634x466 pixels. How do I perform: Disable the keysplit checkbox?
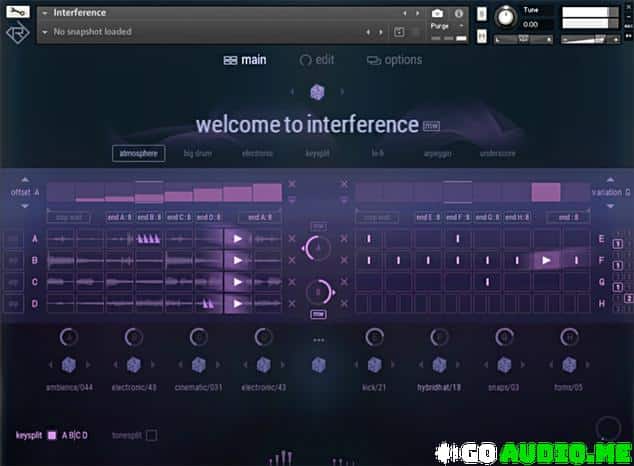coord(52,435)
